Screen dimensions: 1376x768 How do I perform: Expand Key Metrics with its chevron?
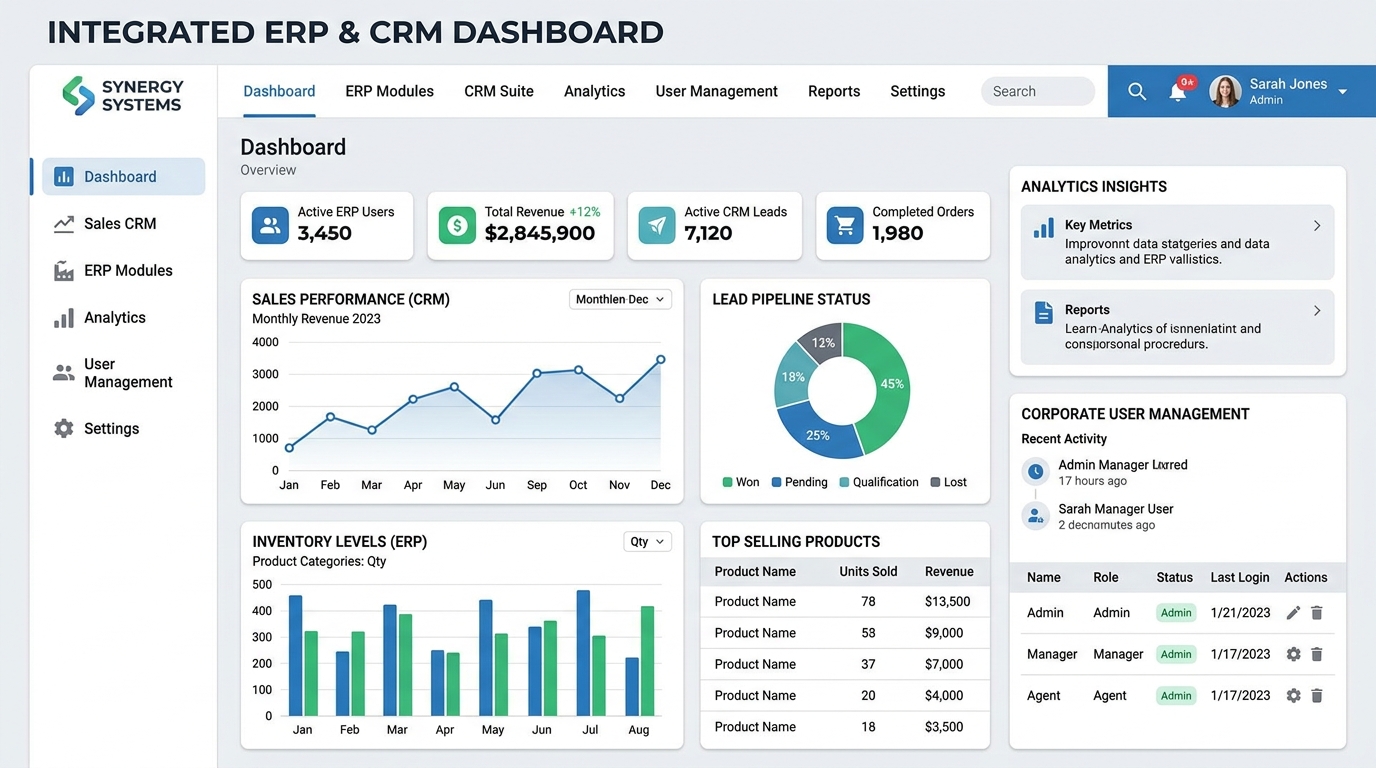point(1317,226)
